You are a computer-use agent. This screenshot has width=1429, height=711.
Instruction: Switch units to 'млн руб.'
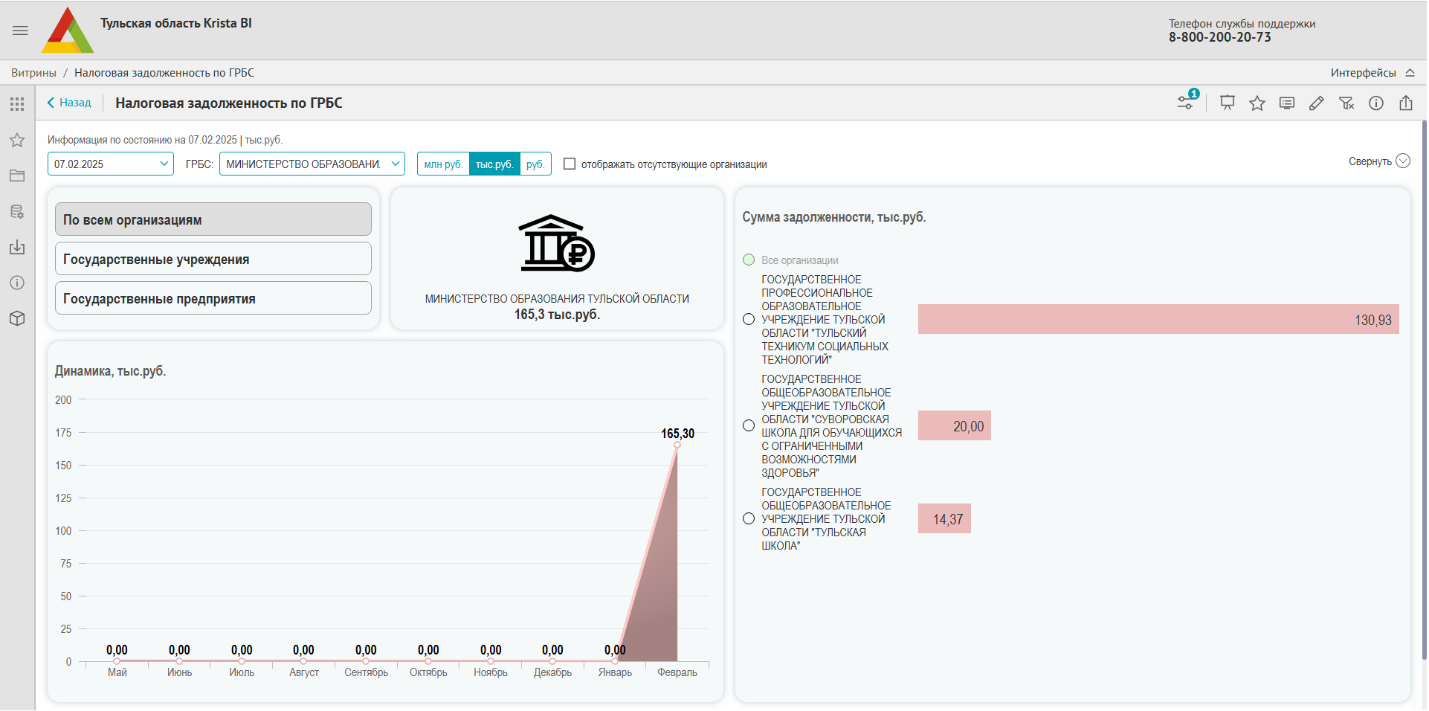click(443, 164)
